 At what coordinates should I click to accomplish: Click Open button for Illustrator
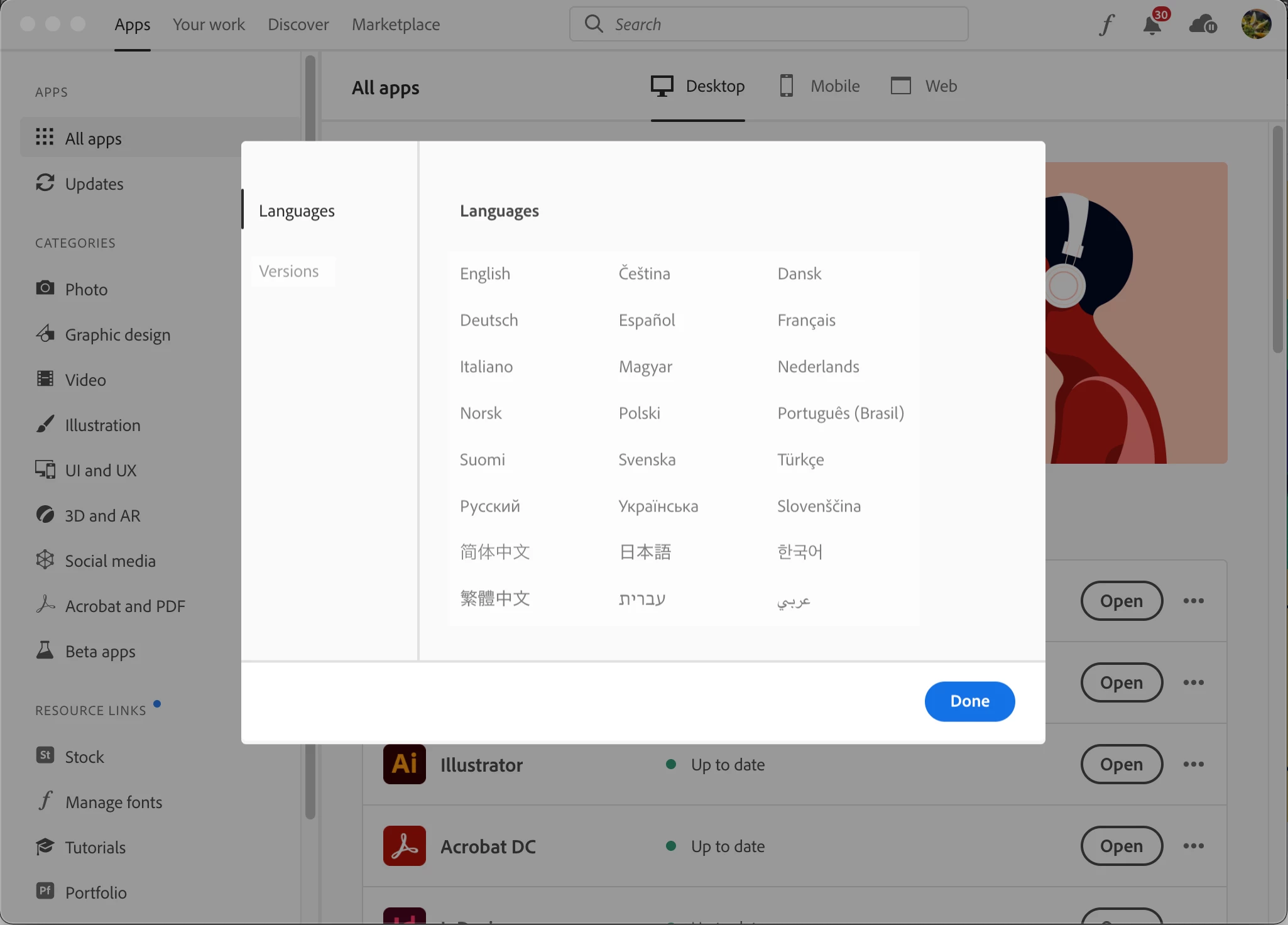(x=1121, y=764)
